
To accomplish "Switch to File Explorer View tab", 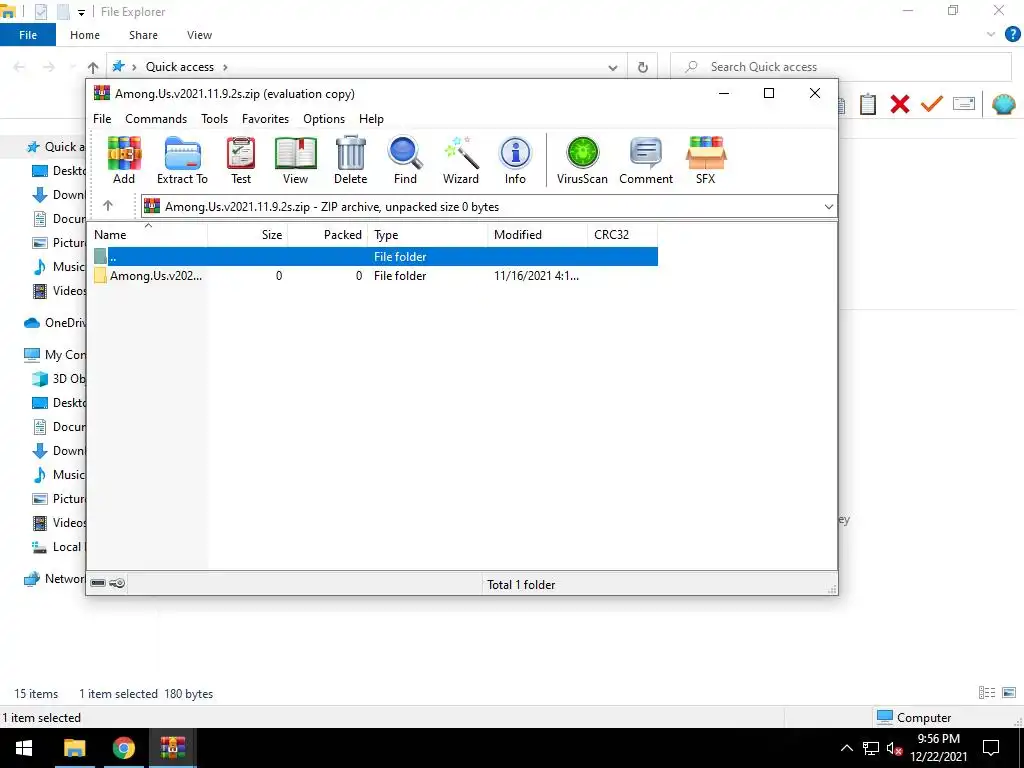I will [x=199, y=35].
